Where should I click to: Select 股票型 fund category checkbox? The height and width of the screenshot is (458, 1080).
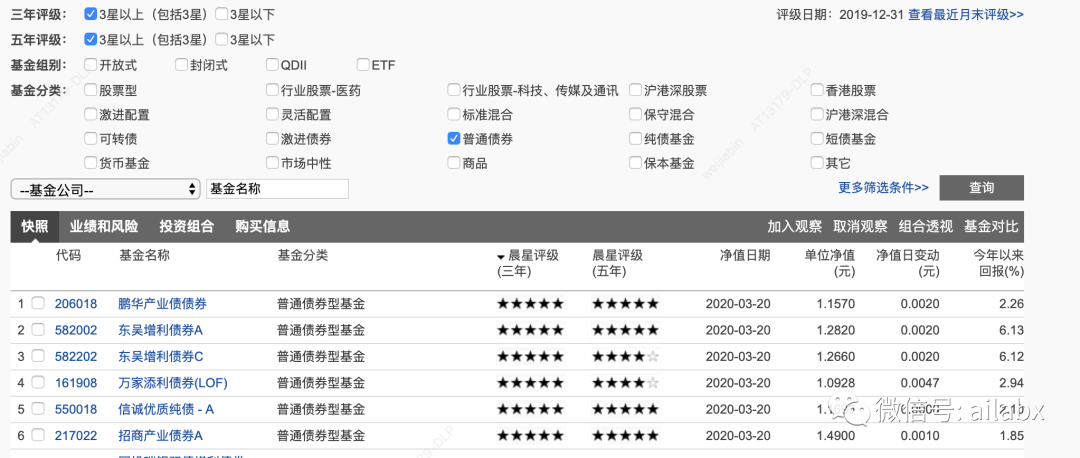[90, 90]
